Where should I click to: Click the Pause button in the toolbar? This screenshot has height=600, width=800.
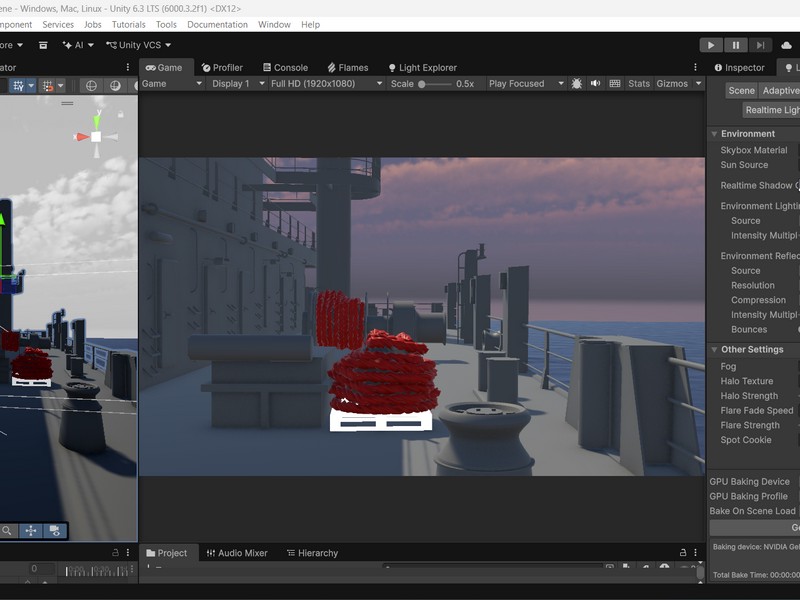click(736, 45)
